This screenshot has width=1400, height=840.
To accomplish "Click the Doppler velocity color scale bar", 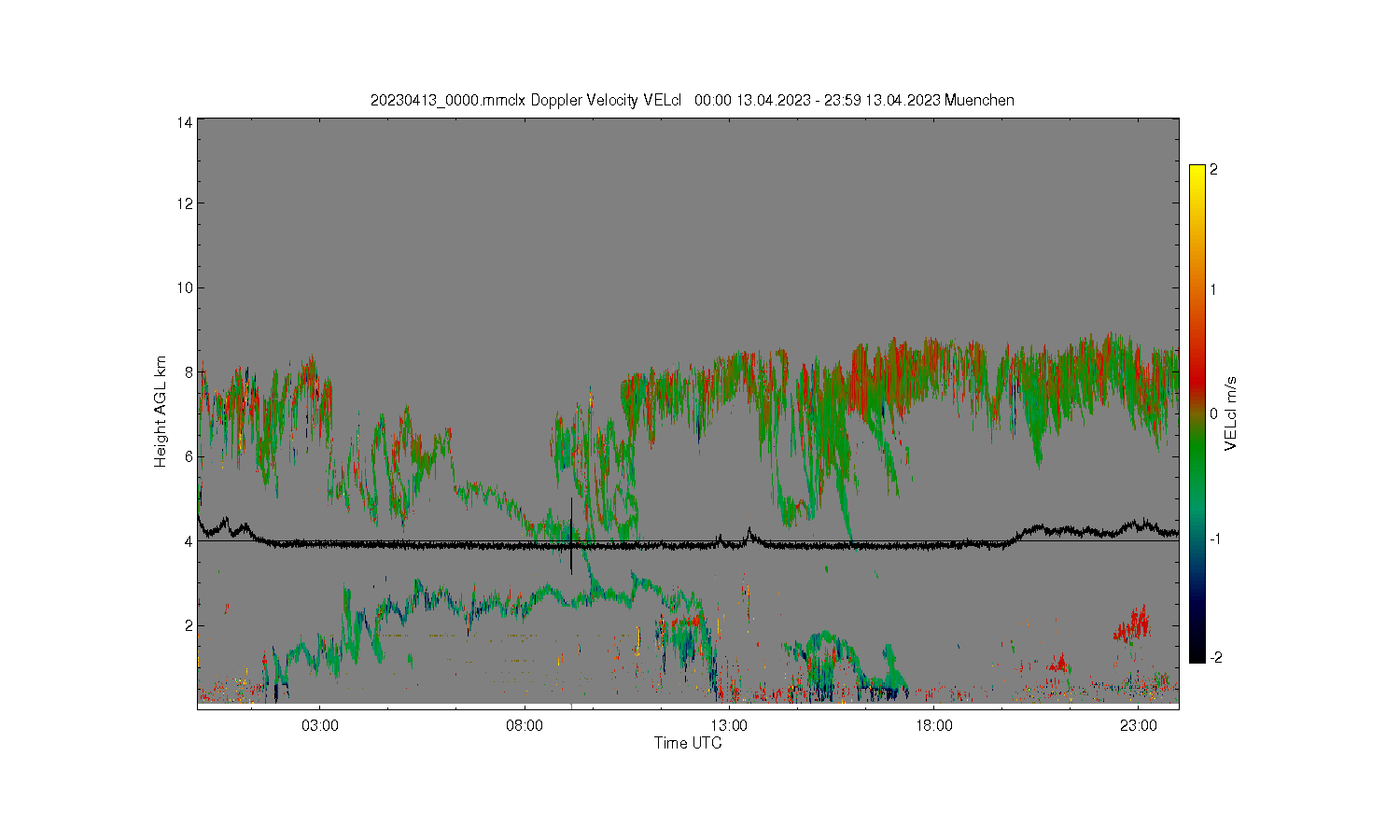I will (1197, 413).
